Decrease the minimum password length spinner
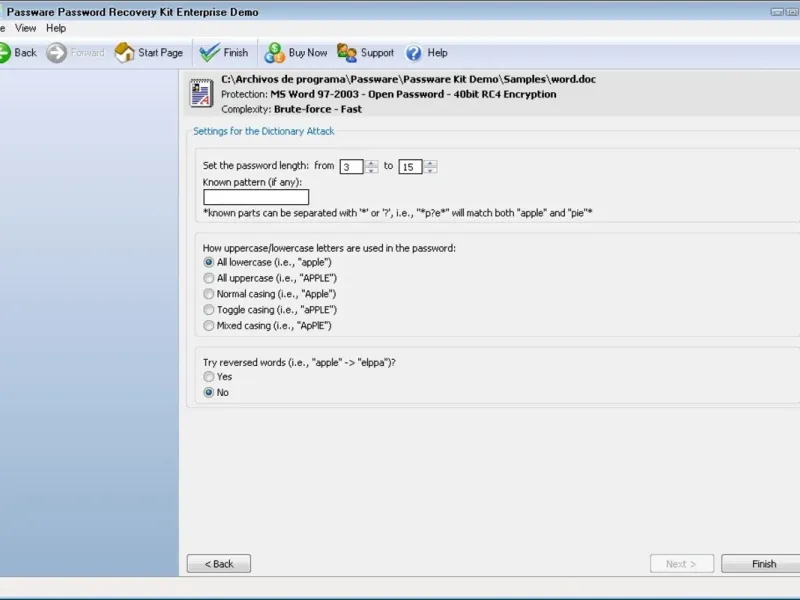The height and width of the screenshot is (600, 800). 371,170
